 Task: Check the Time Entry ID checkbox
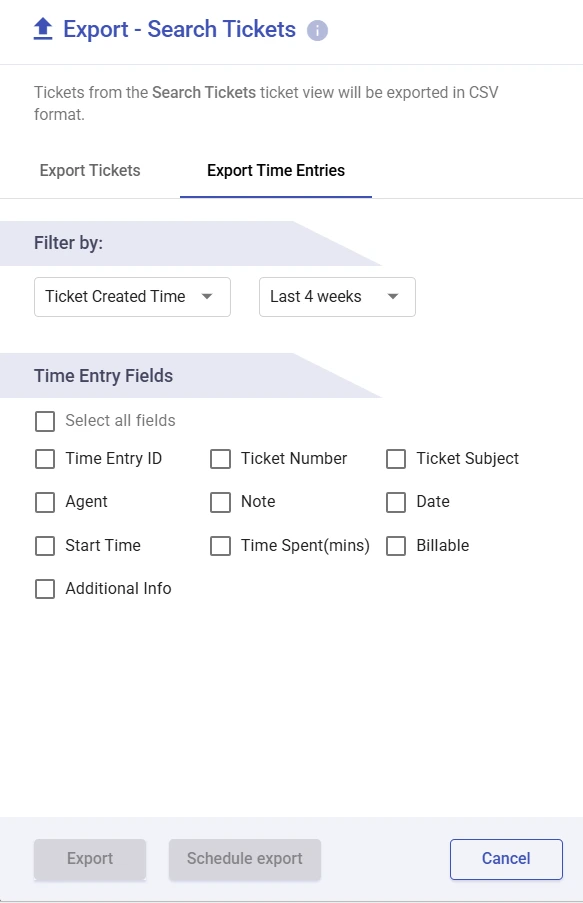pos(45,458)
